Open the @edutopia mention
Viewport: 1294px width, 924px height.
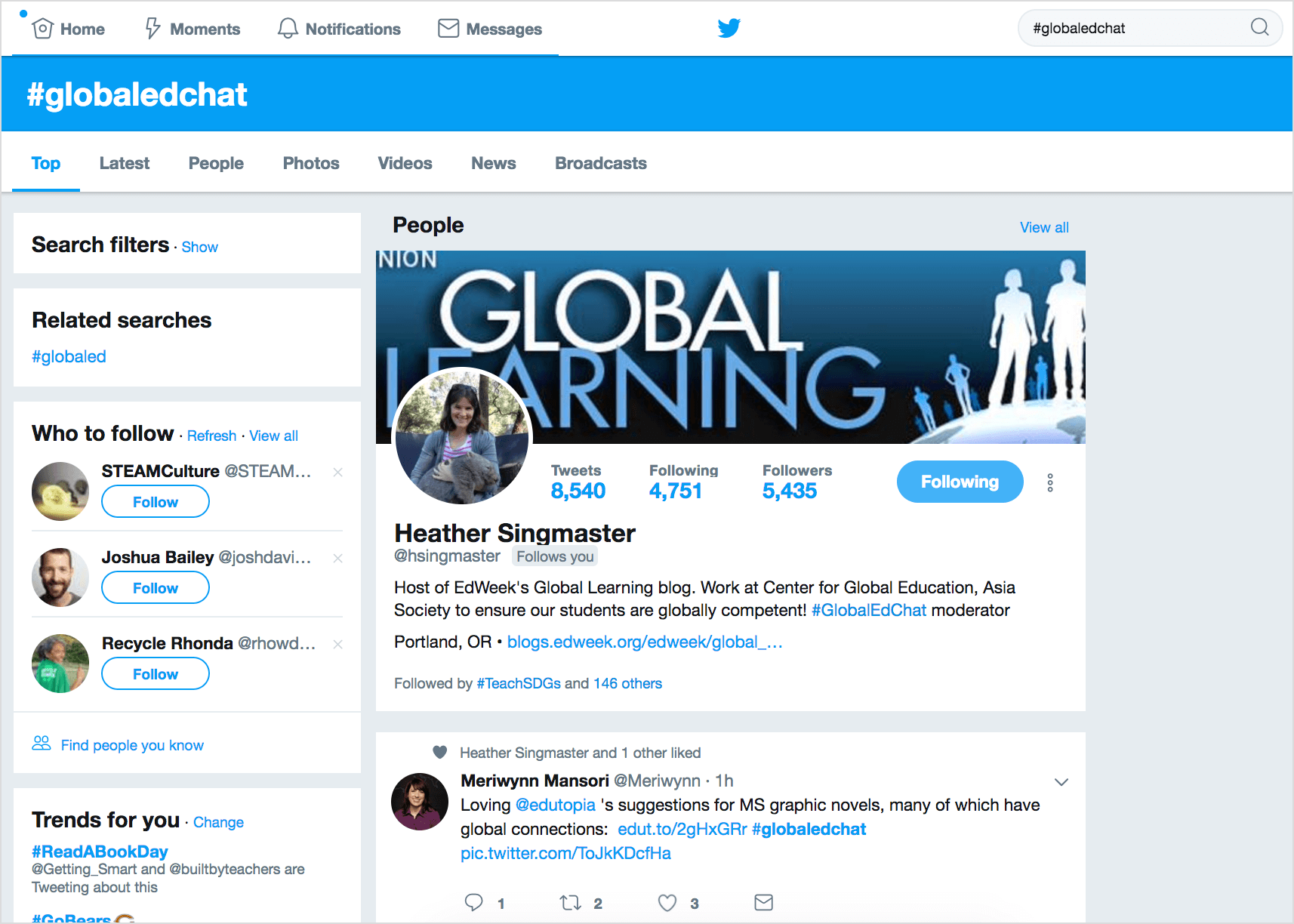[556, 805]
